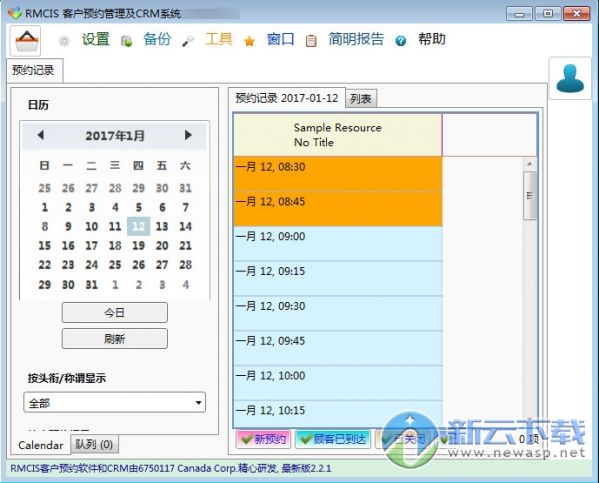Open the 窗口 menu
Image resolution: width=599 pixels, height=483 pixels.
coord(280,39)
